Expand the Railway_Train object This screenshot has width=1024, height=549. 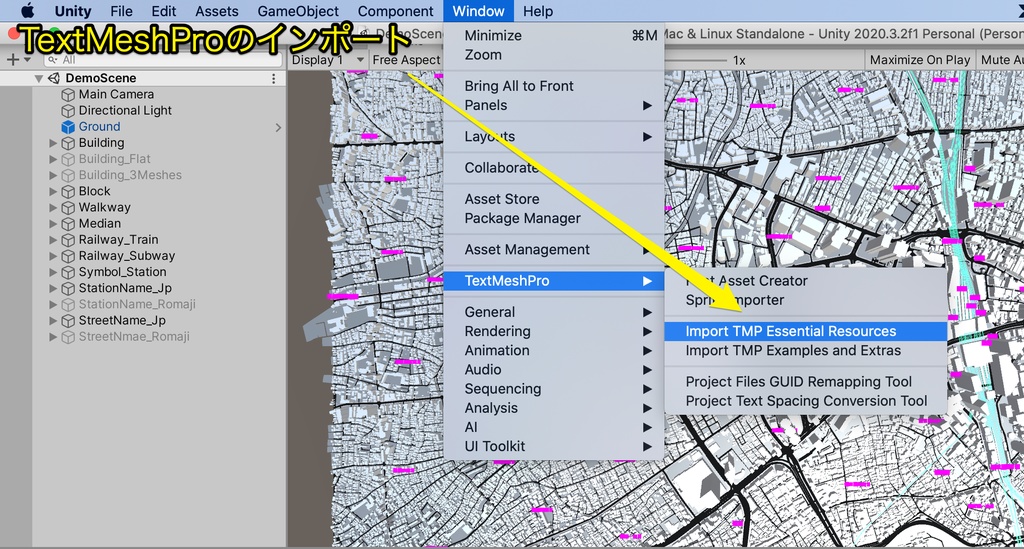coord(53,240)
